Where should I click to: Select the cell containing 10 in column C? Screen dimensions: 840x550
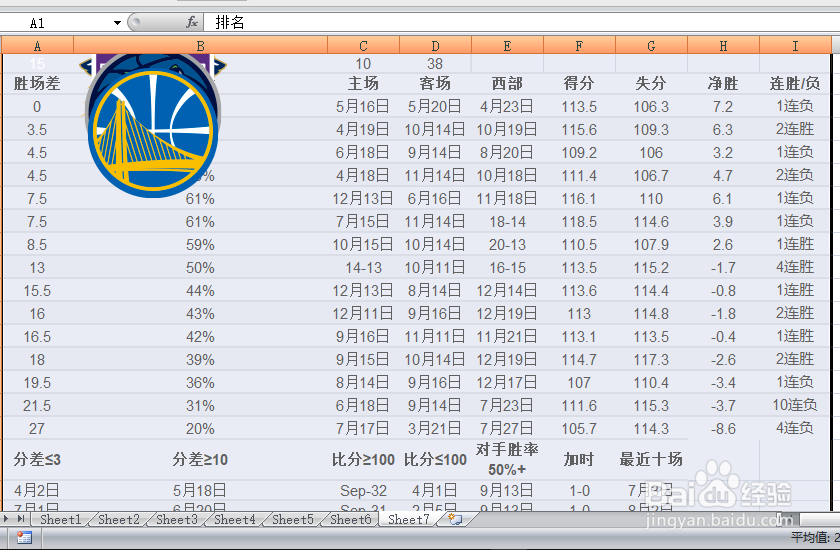click(363, 64)
